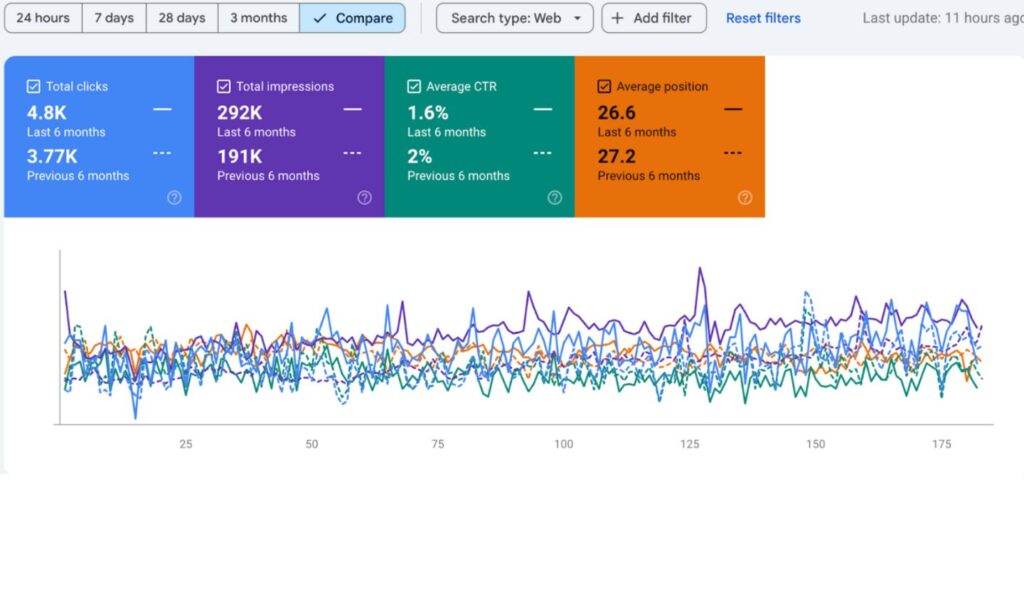
Task: Disable the Average CTR checkbox
Action: (x=413, y=87)
